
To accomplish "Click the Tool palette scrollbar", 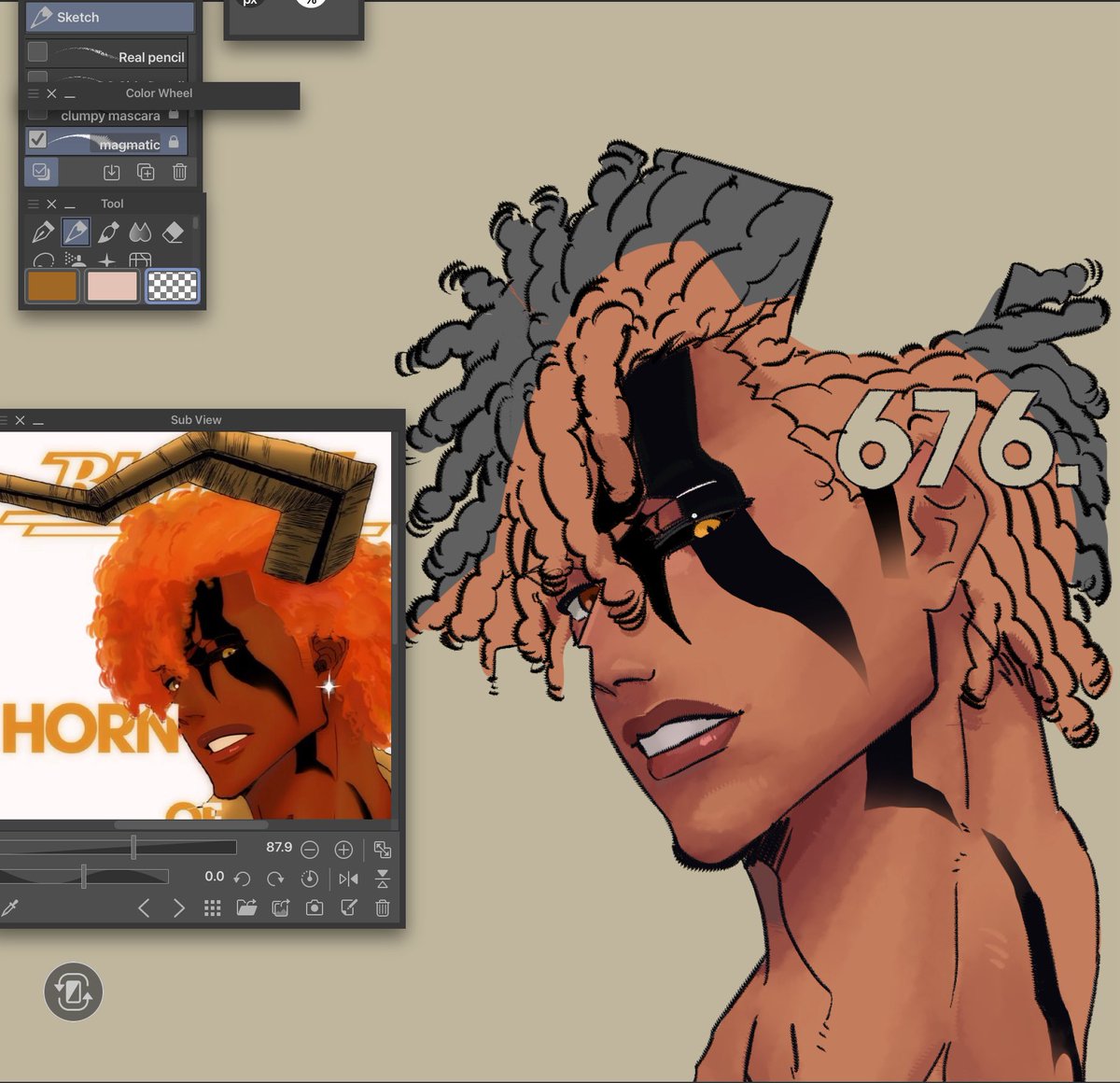I will (x=195, y=222).
